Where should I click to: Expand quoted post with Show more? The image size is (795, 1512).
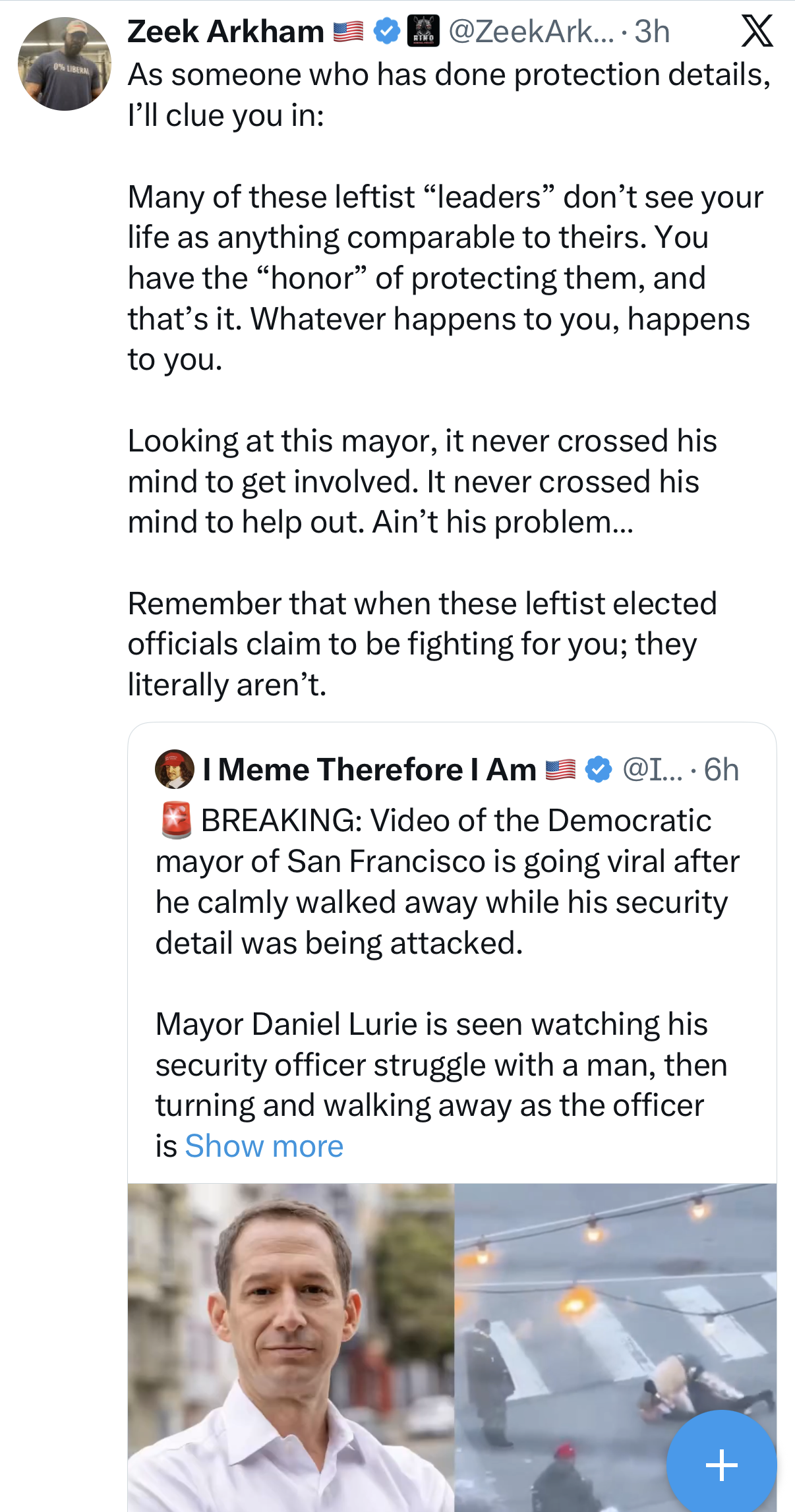point(264,1146)
